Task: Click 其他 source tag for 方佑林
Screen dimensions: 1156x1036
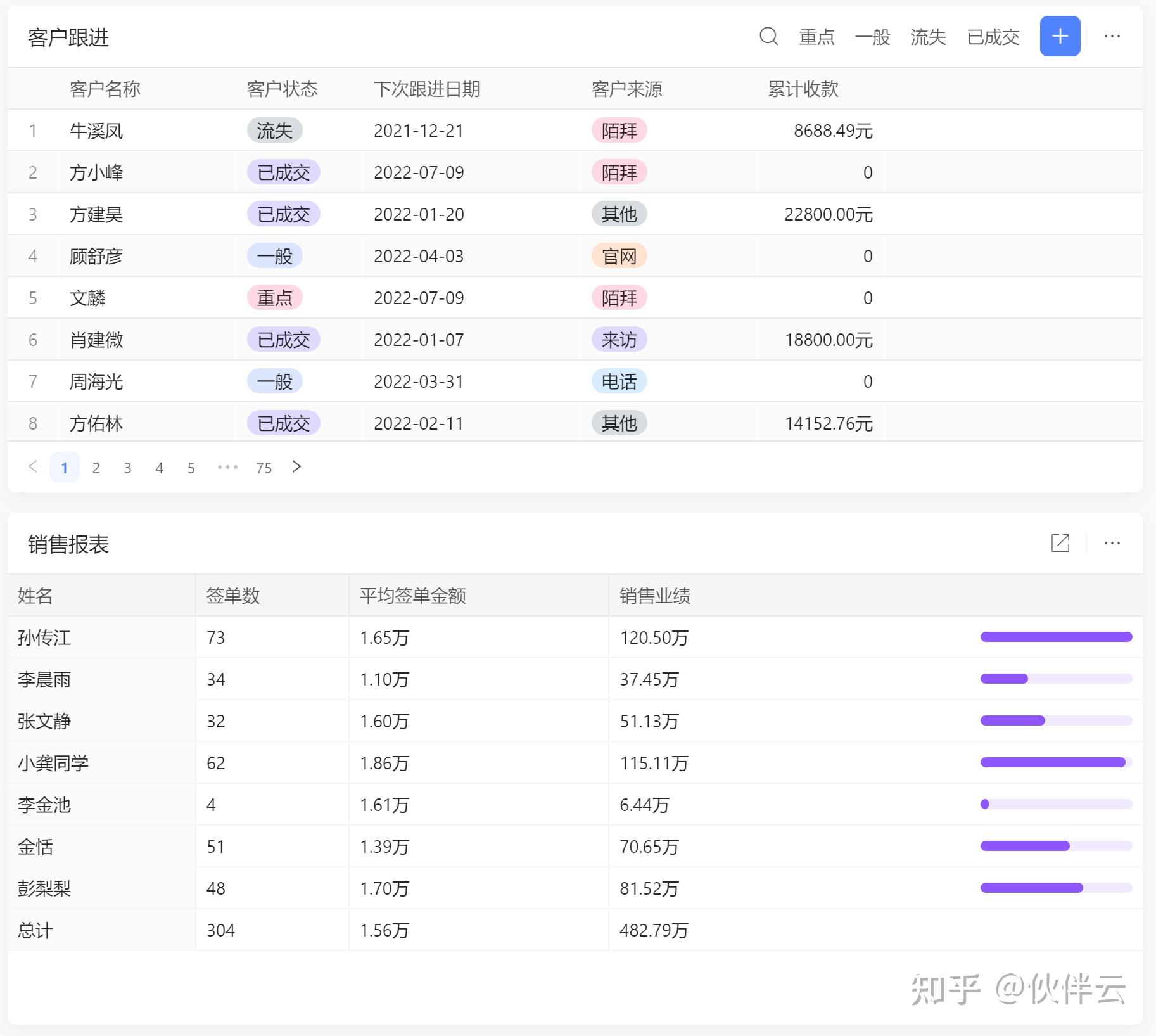Action: (x=619, y=423)
